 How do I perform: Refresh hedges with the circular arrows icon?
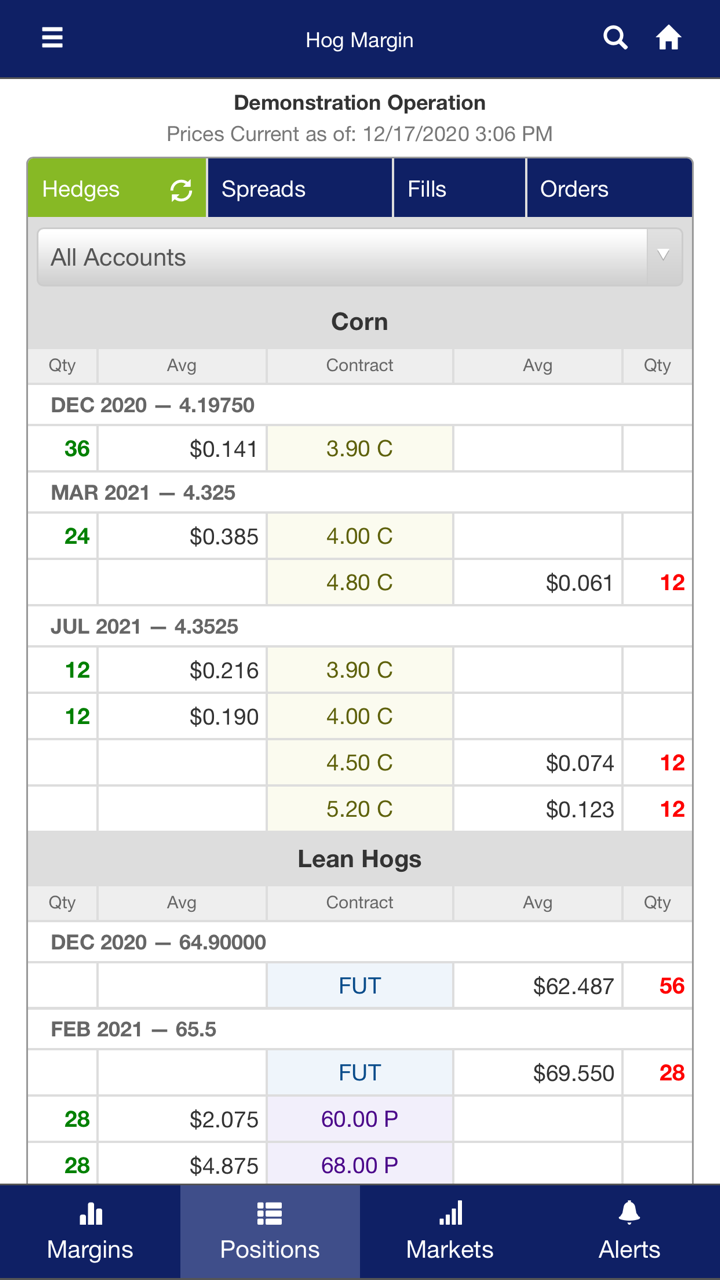pyautogui.click(x=181, y=190)
